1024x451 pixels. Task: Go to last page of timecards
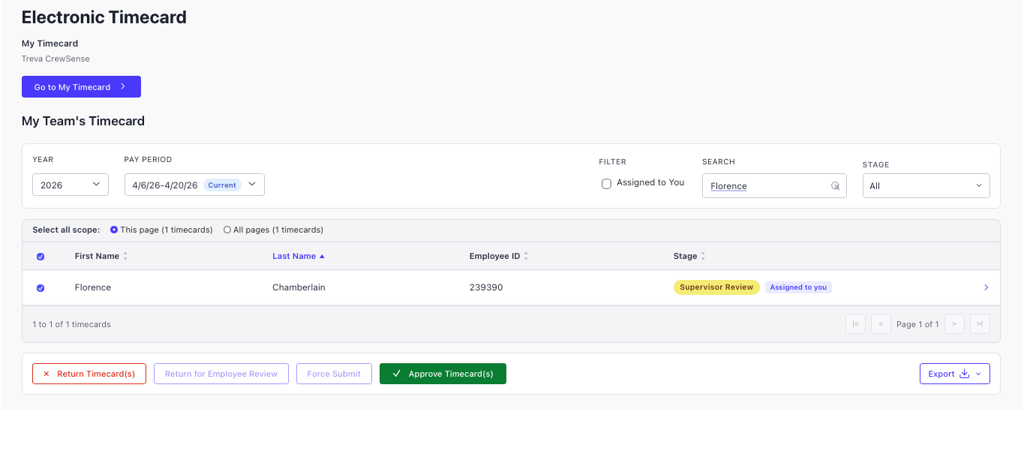tap(980, 324)
